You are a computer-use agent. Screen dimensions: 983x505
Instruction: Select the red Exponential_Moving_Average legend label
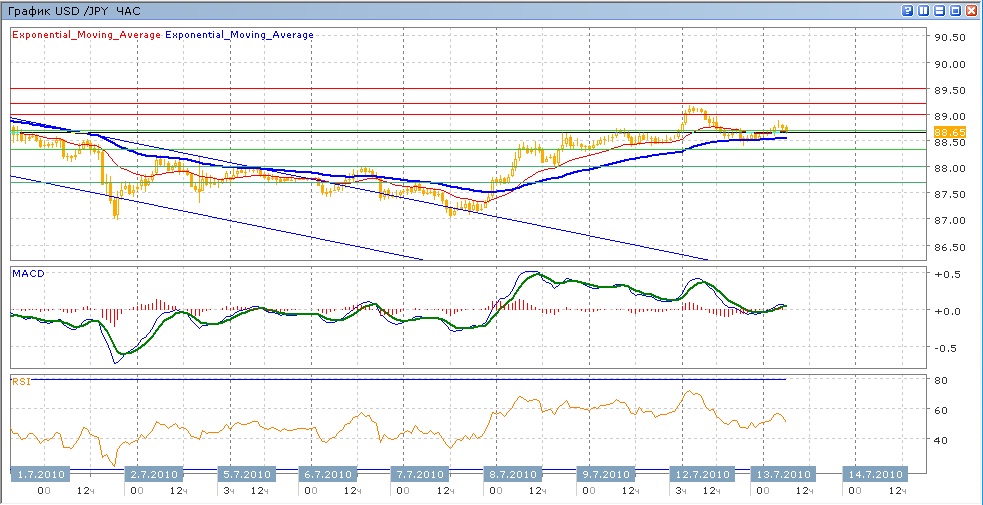click(86, 35)
